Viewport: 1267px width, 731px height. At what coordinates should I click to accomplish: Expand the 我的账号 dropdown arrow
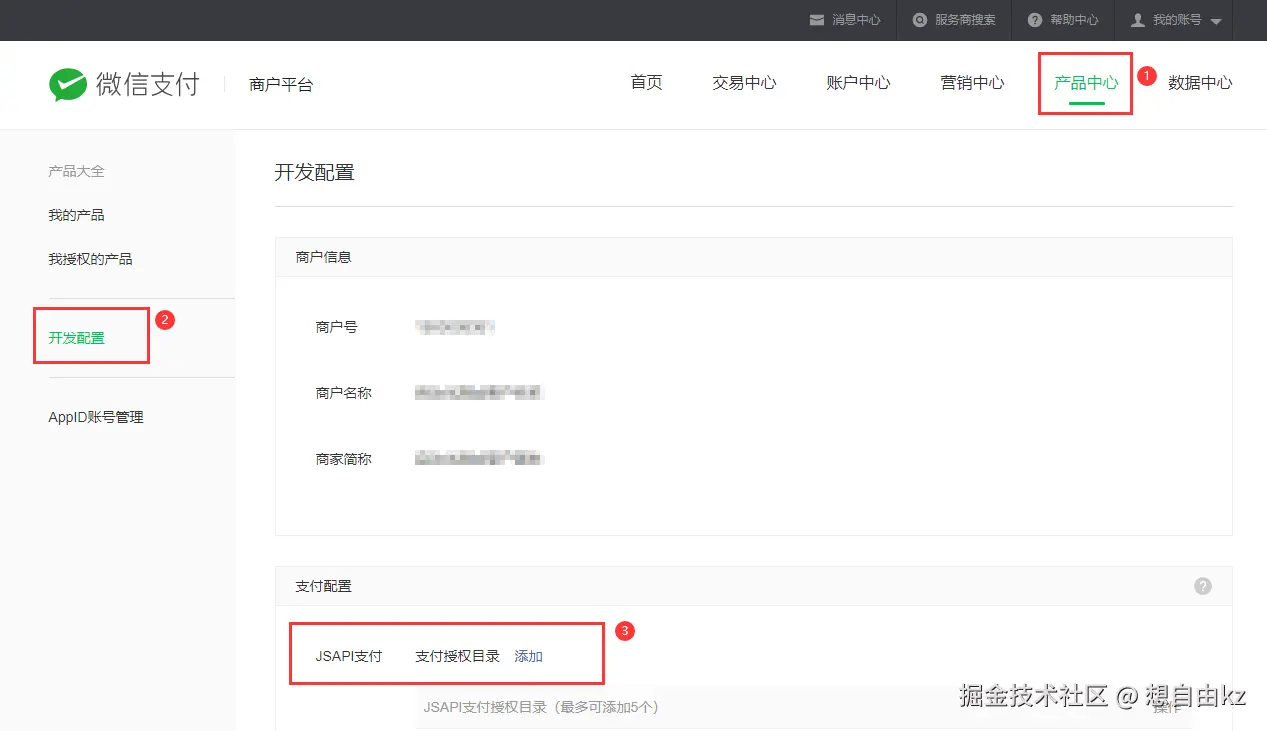click(1216, 21)
